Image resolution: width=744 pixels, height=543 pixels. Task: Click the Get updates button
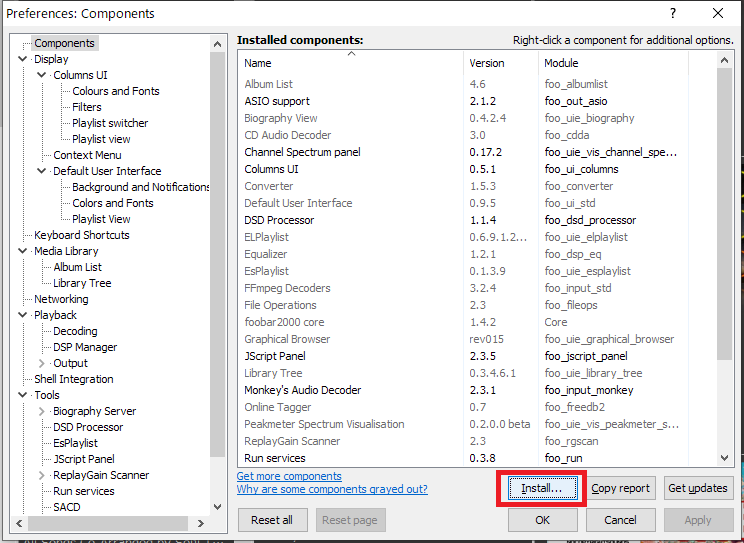698,488
